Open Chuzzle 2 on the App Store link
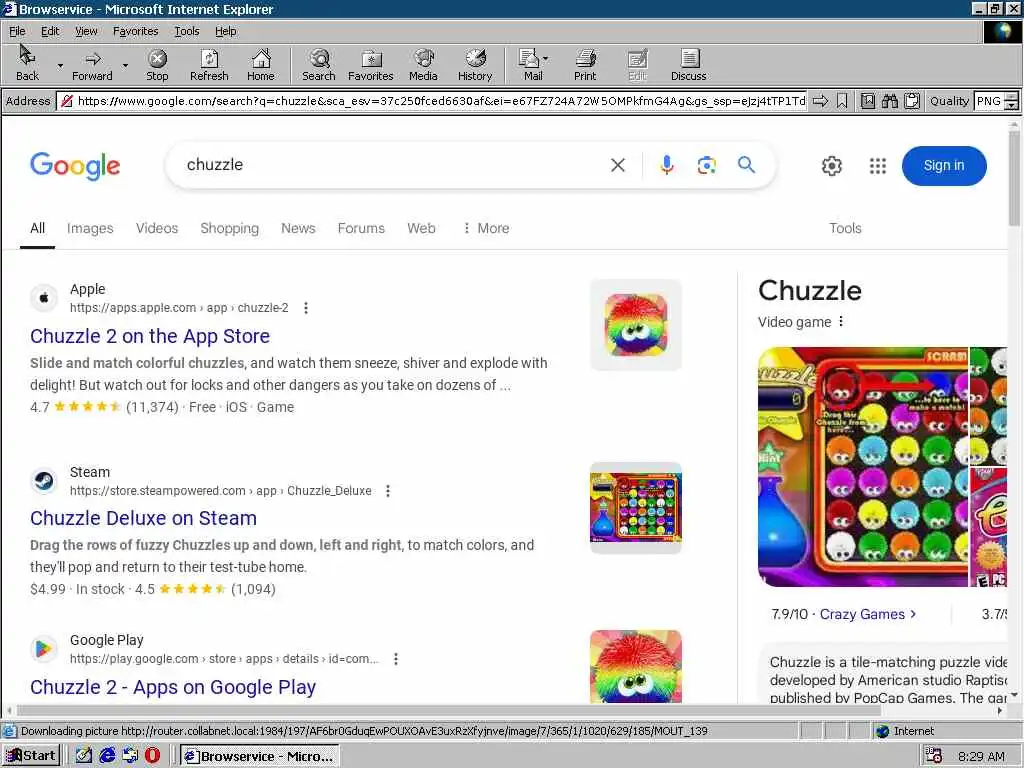The height and width of the screenshot is (768, 1024). (x=150, y=336)
